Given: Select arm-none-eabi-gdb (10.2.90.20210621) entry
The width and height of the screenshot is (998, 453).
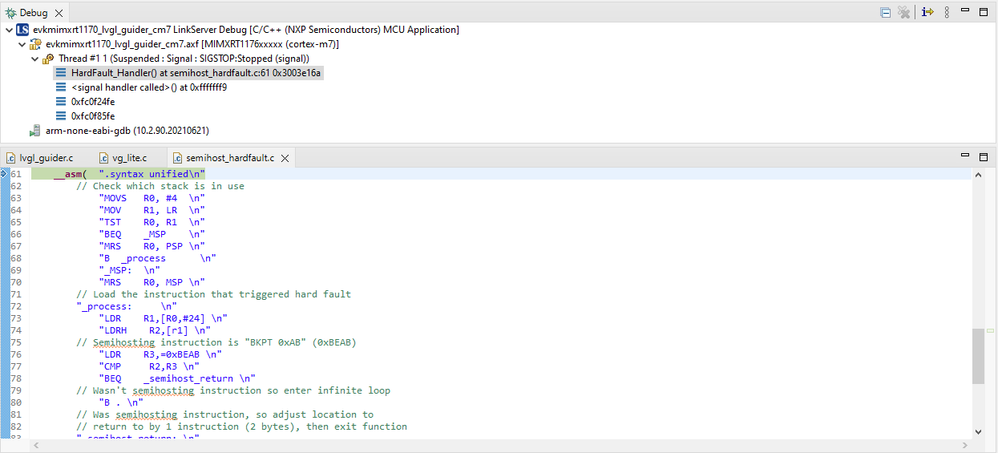Looking at the screenshot, I should 127,130.
